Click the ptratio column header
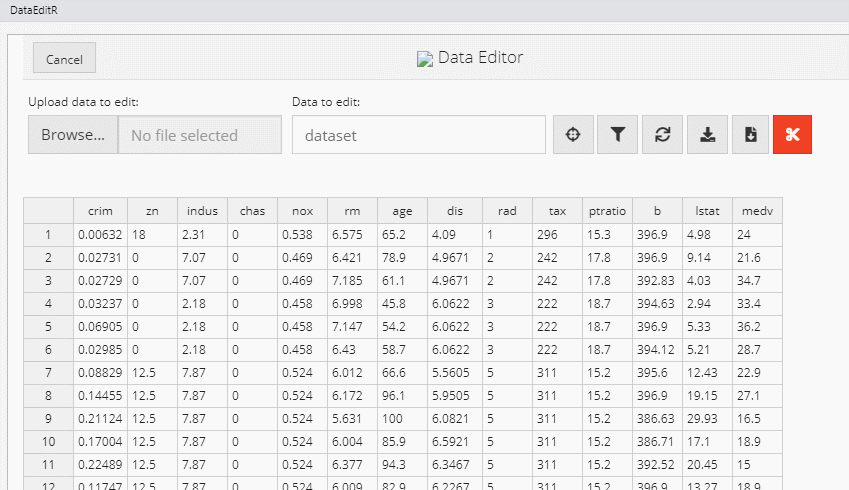 tap(606, 211)
